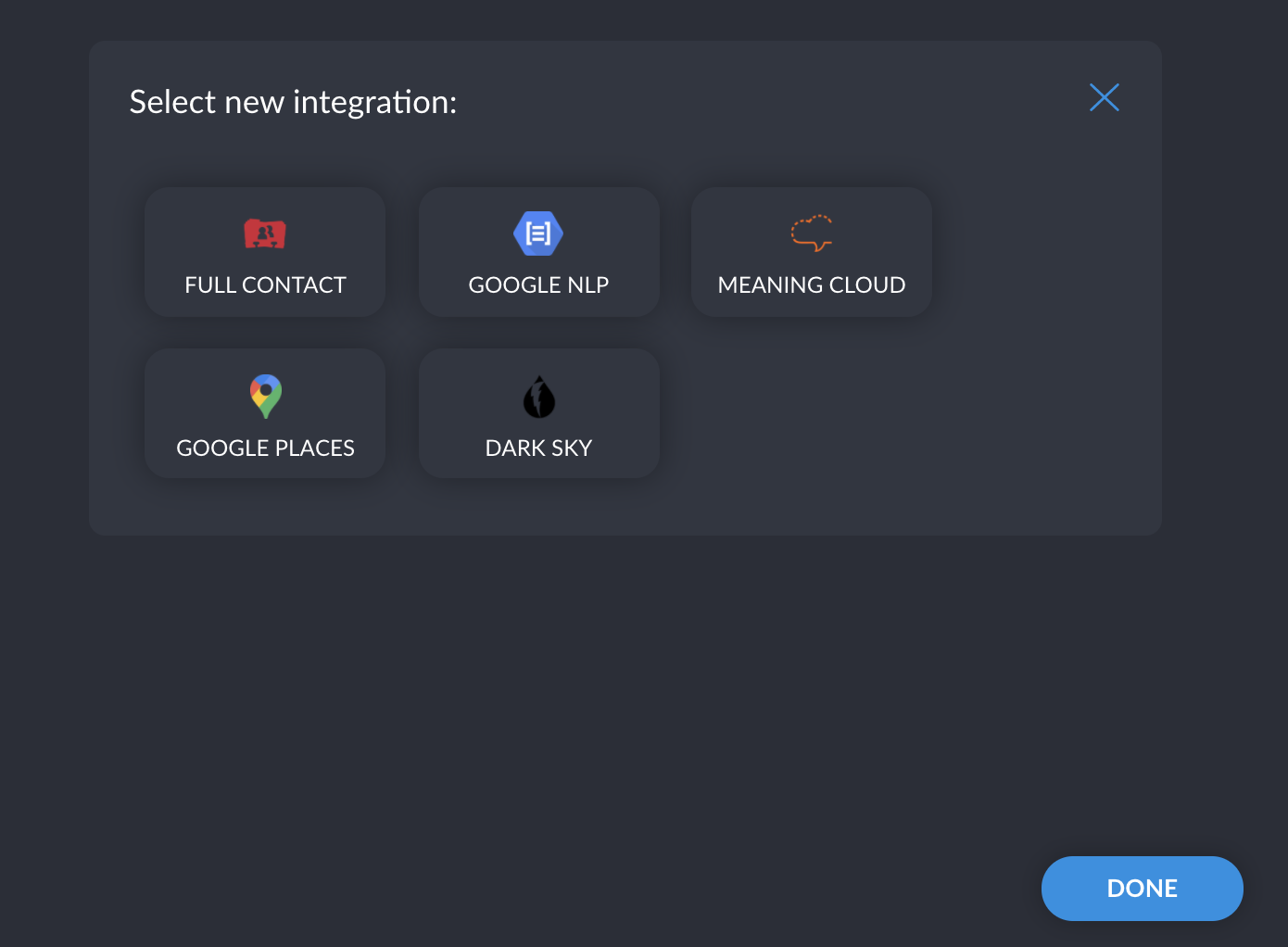Choose the Dark Sky droplet icon
This screenshot has width=1288, height=947.
(x=539, y=398)
